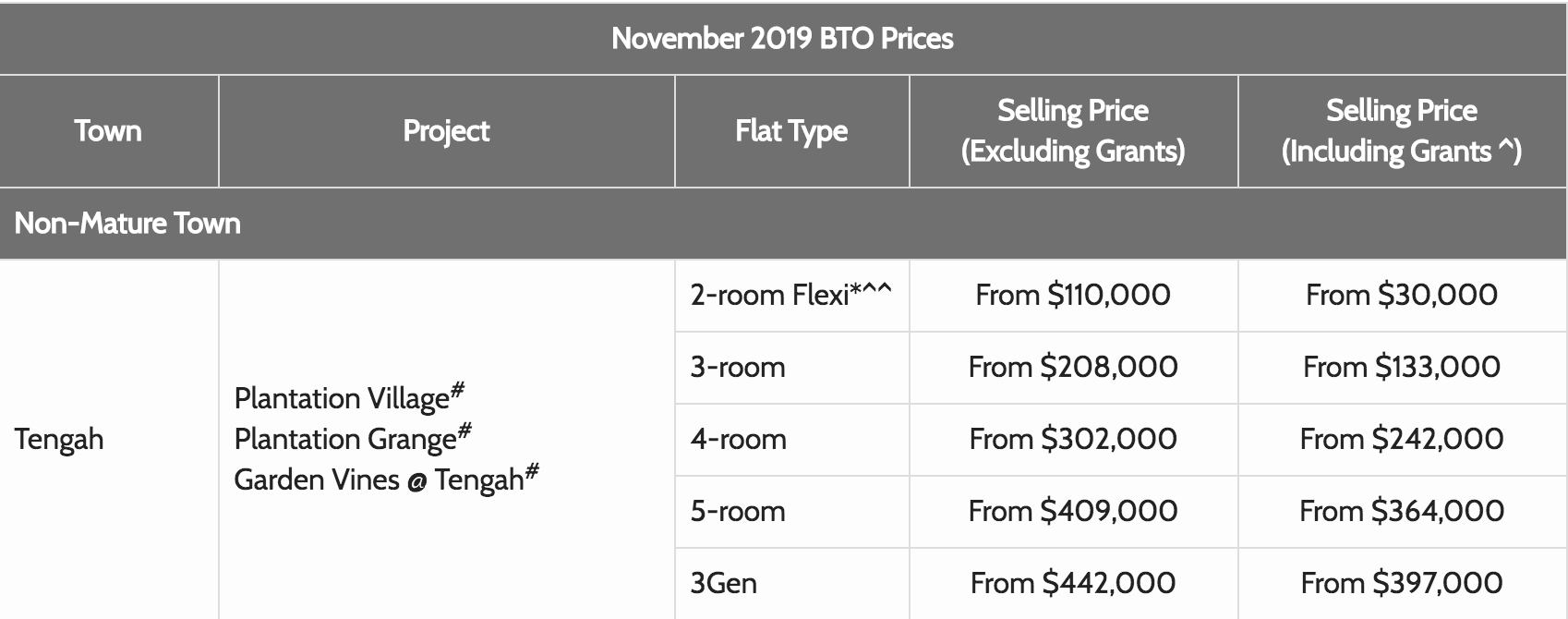Screen dimensions: 1568x619
Task: Click the November 2019 BTO Prices title
Action: [x=782, y=38]
